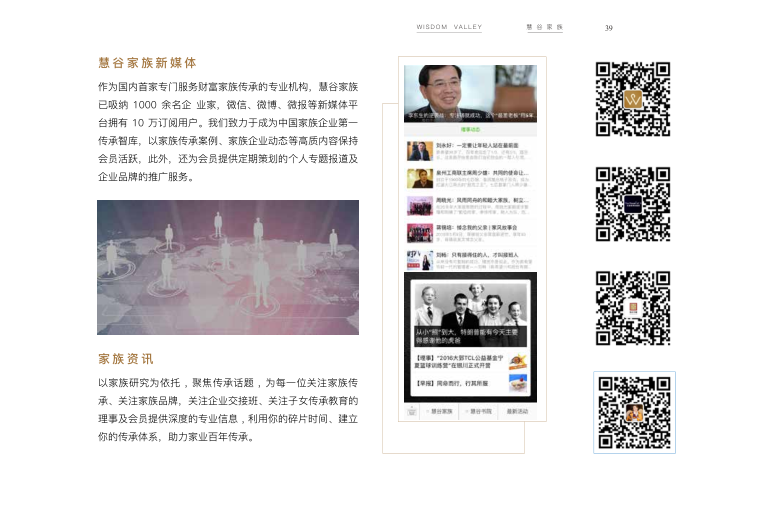The width and height of the screenshot is (766, 511).
Task: Open the 【理事】2016大郭TCL公益基金 article
Action: coord(470,362)
